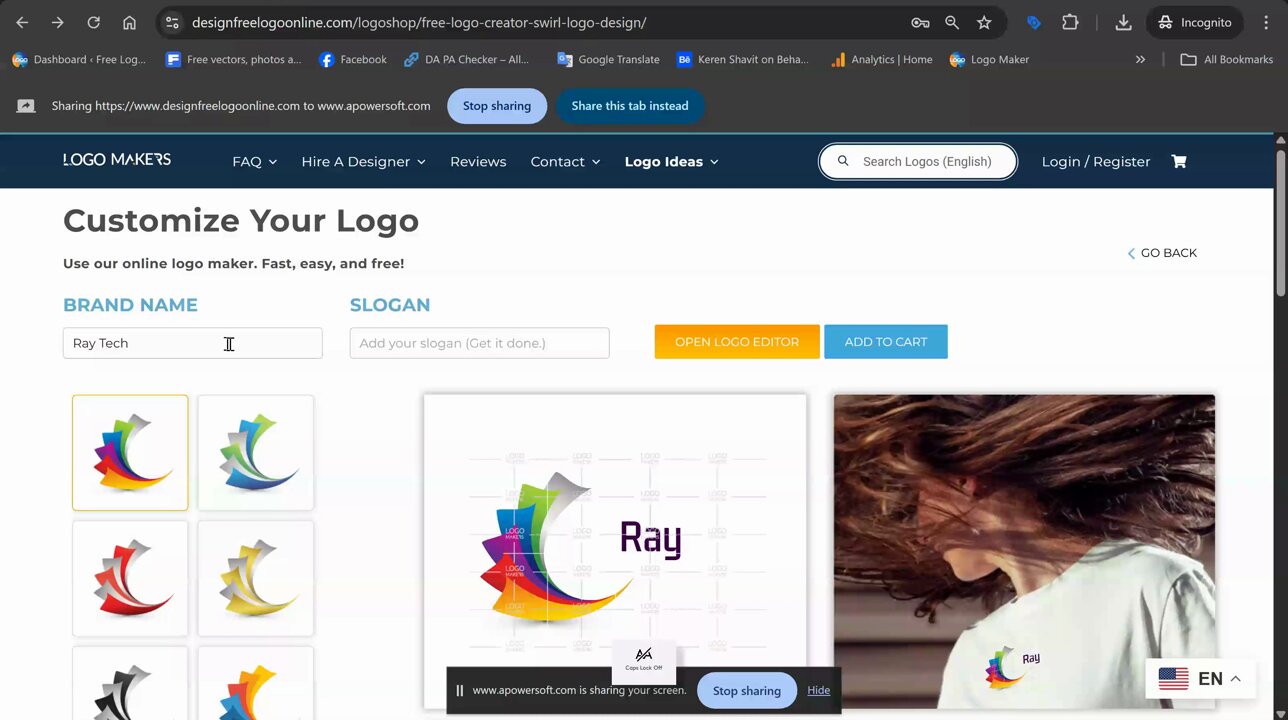Open the Reviews page
The image size is (1288, 720).
click(x=478, y=162)
